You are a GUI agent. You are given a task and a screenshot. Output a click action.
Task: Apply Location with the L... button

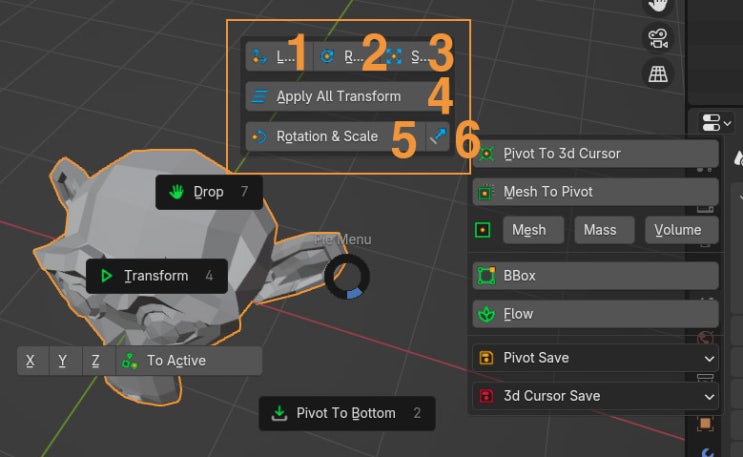pos(278,56)
